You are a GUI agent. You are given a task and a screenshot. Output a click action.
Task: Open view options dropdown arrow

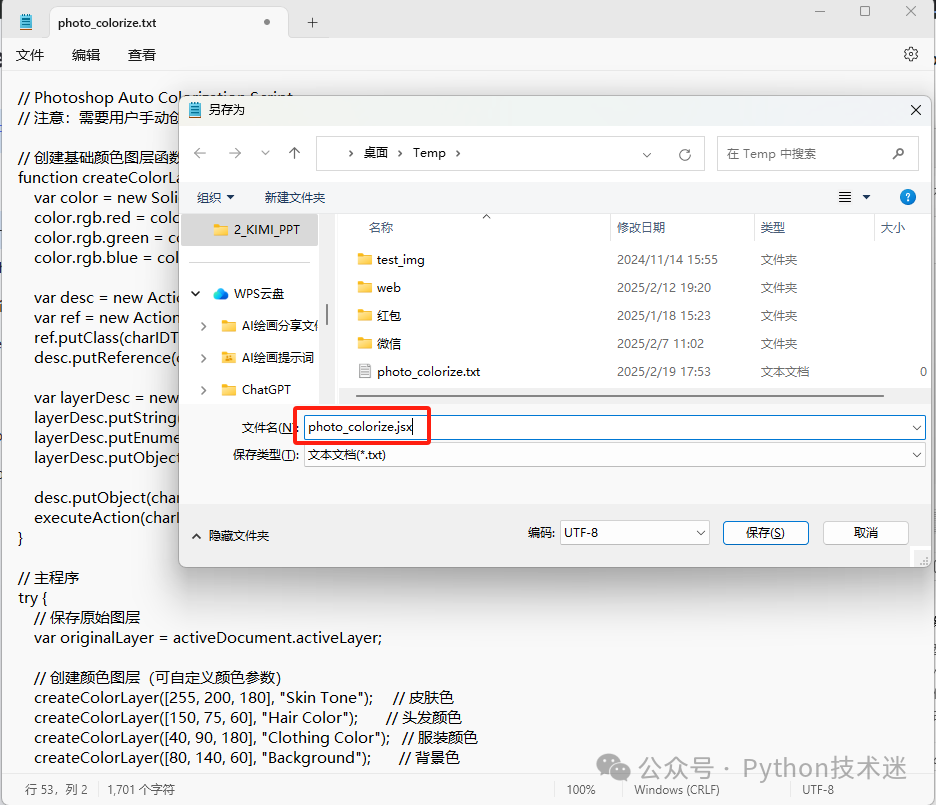[x=866, y=197]
